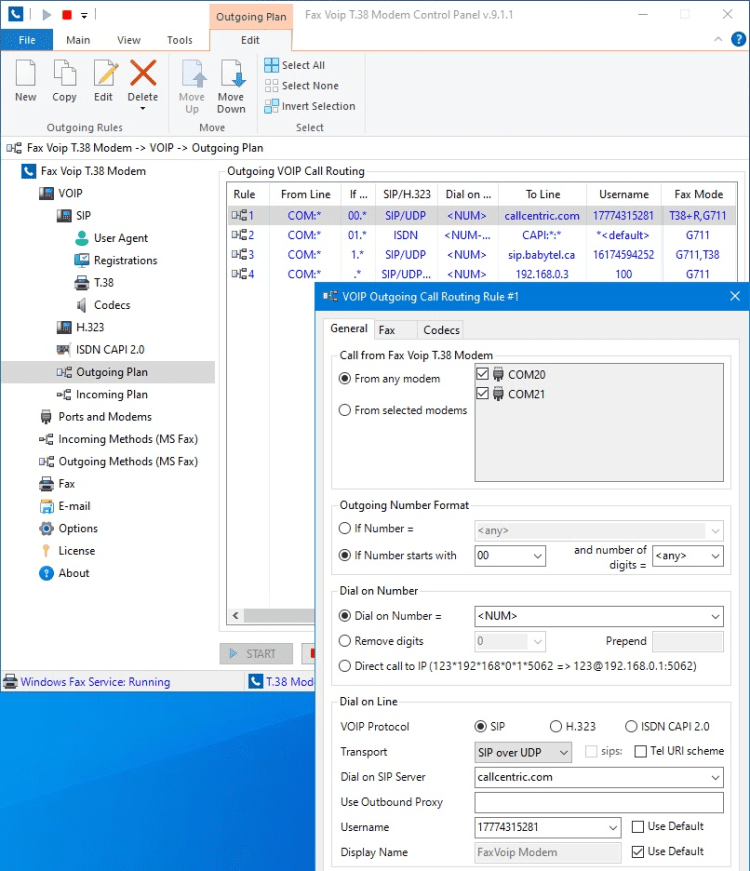The height and width of the screenshot is (871, 750).
Task: Select Ports and Modems in the tree
Action: (x=105, y=417)
